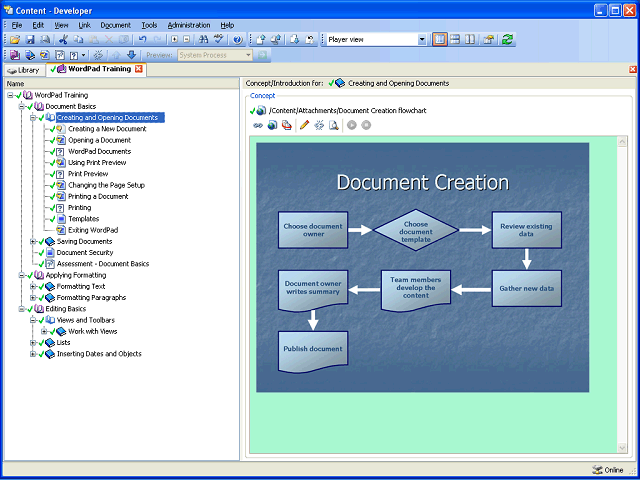This screenshot has height=480, width=640.
Task: Select the Using Print Preview topic
Action: click(96, 162)
